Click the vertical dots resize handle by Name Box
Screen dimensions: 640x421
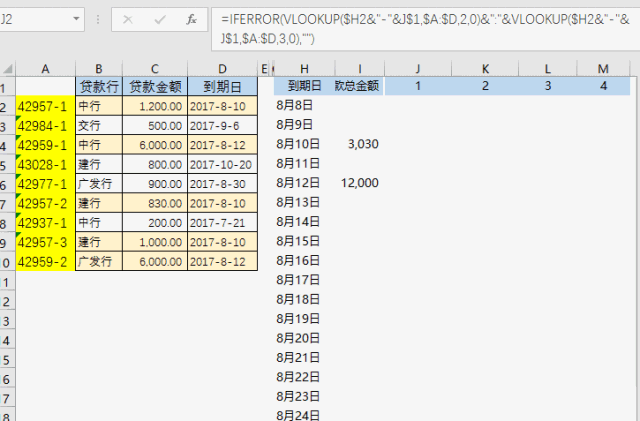point(97,19)
